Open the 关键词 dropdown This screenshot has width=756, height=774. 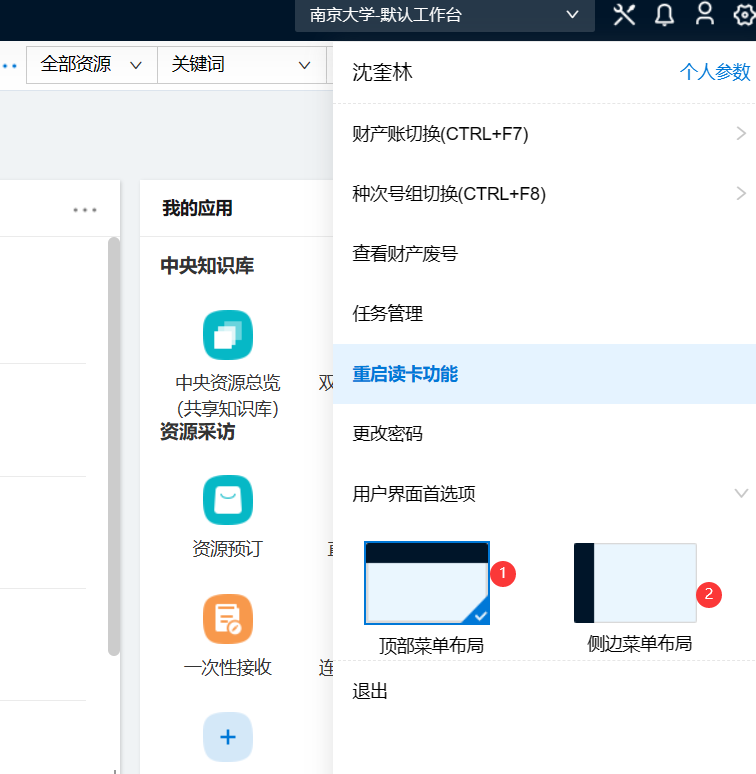[242, 65]
